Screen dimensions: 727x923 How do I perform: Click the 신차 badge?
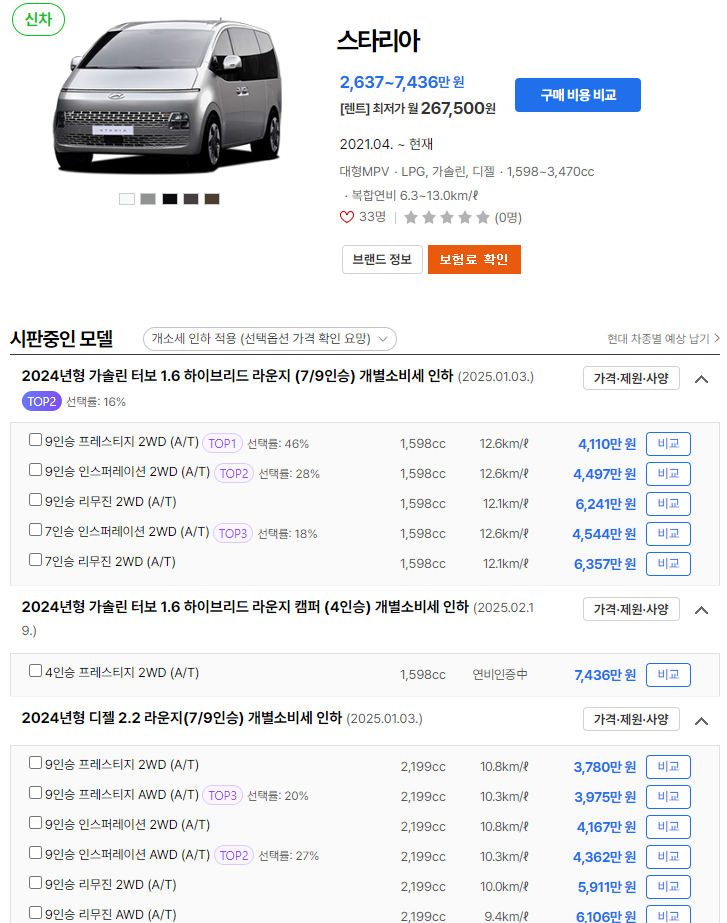coord(38,19)
